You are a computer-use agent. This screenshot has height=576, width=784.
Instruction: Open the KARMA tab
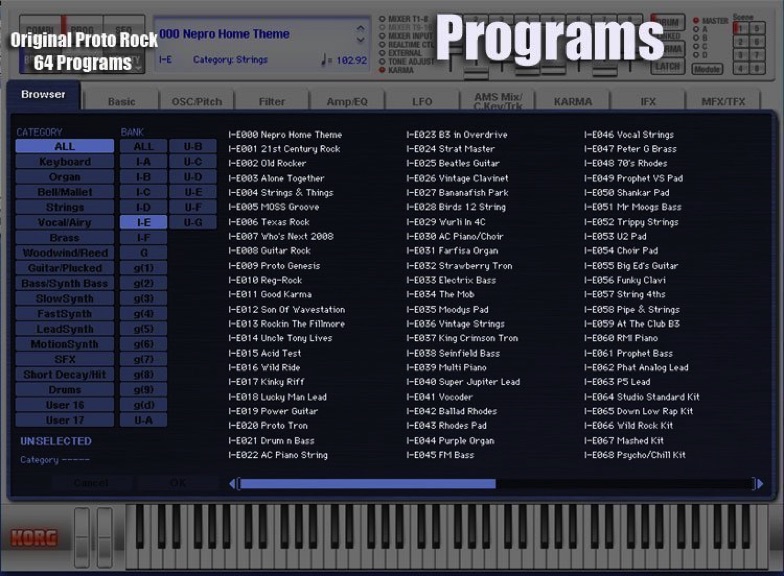pyautogui.click(x=573, y=102)
